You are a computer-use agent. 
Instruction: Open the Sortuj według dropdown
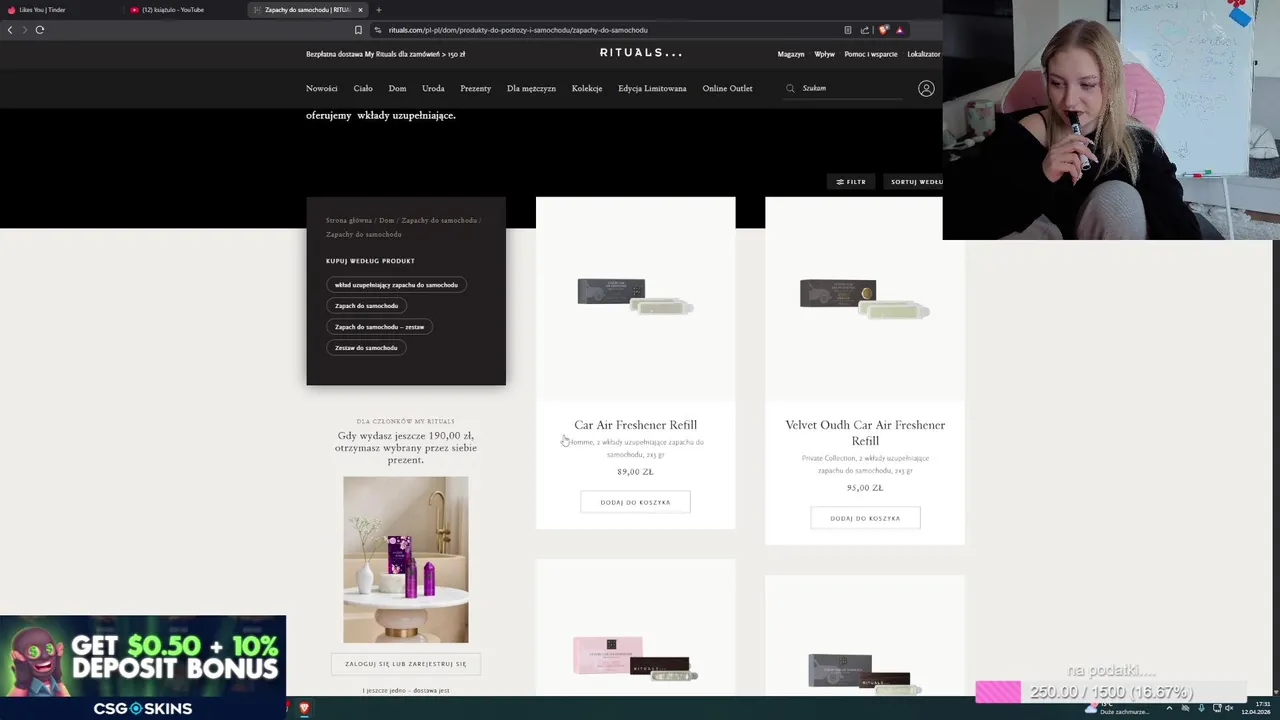(x=913, y=182)
